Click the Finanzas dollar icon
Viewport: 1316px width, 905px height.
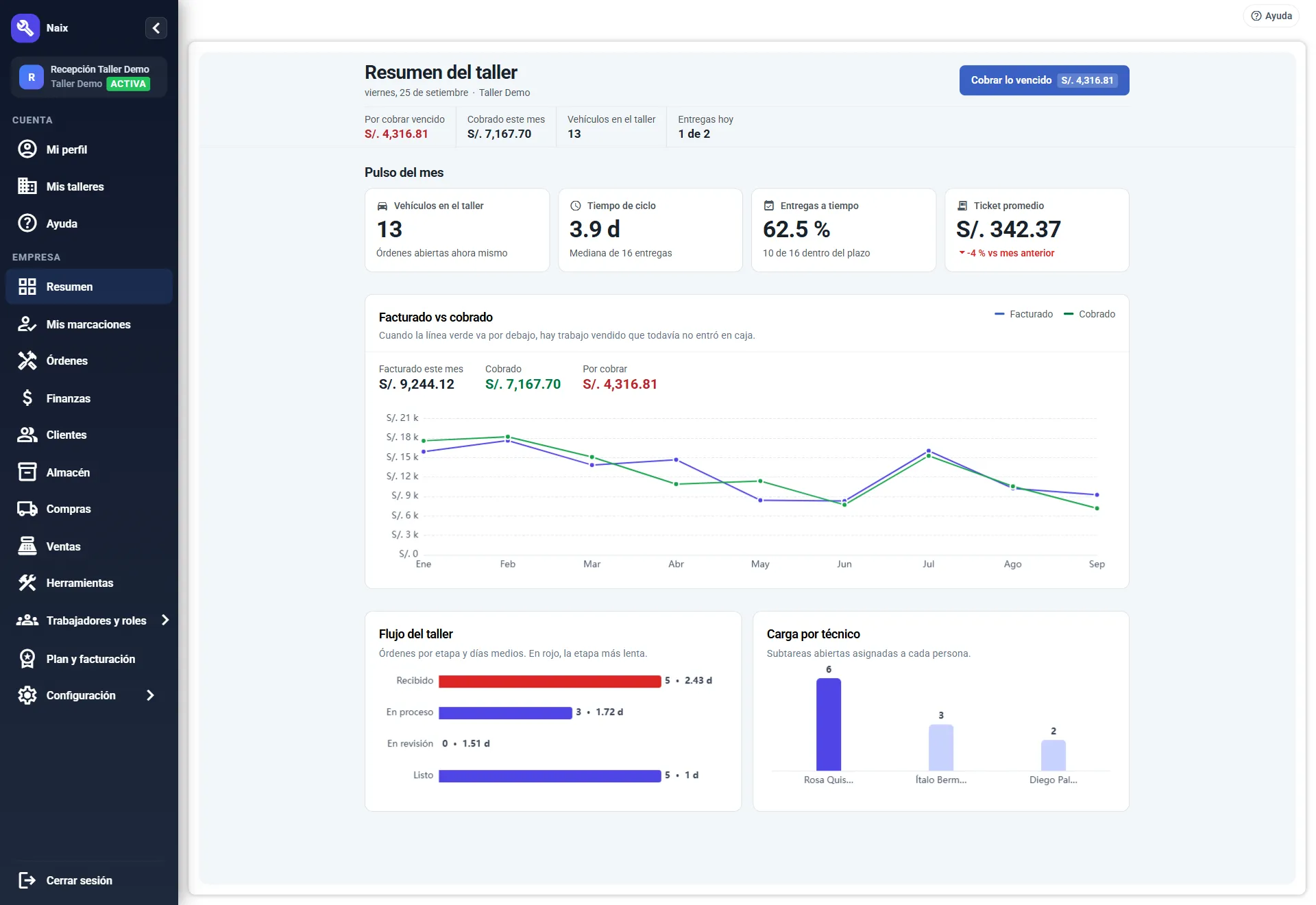tap(27, 398)
